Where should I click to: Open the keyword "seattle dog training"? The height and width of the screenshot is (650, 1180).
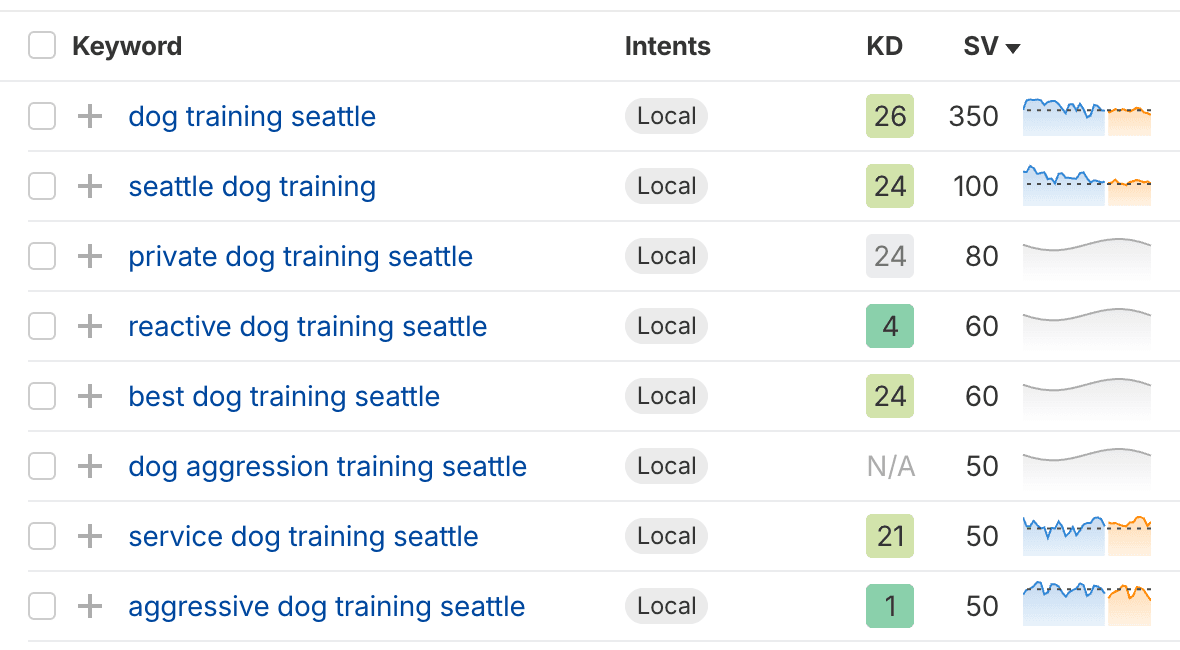pyautogui.click(x=251, y=186)
